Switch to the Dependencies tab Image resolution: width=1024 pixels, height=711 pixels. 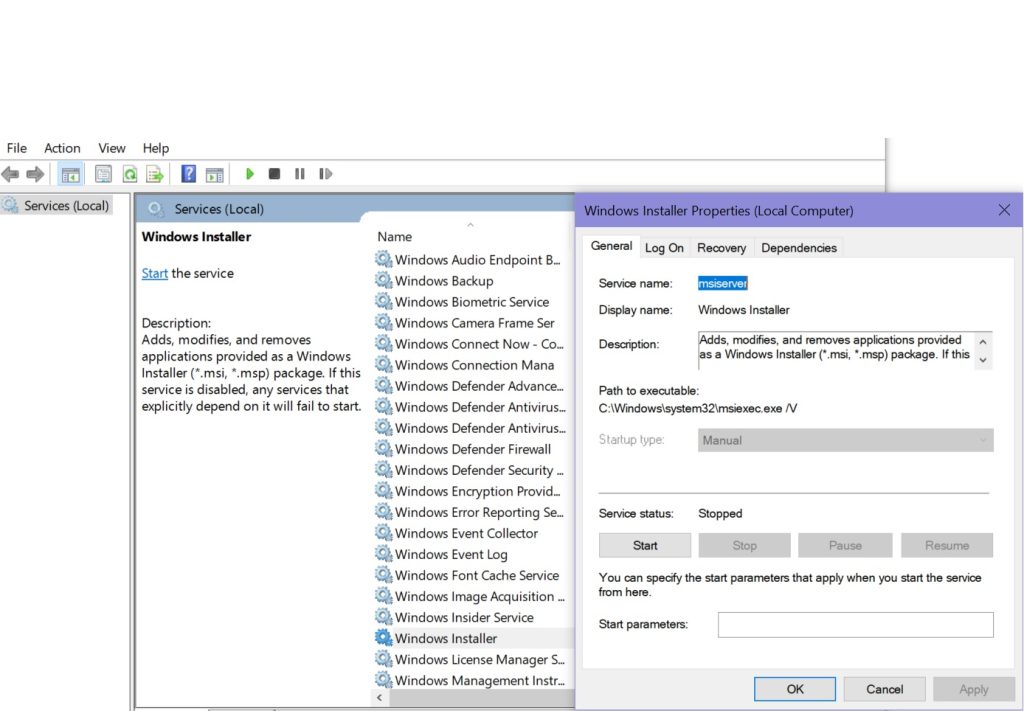pyautogui.click(x=799, y=248)
